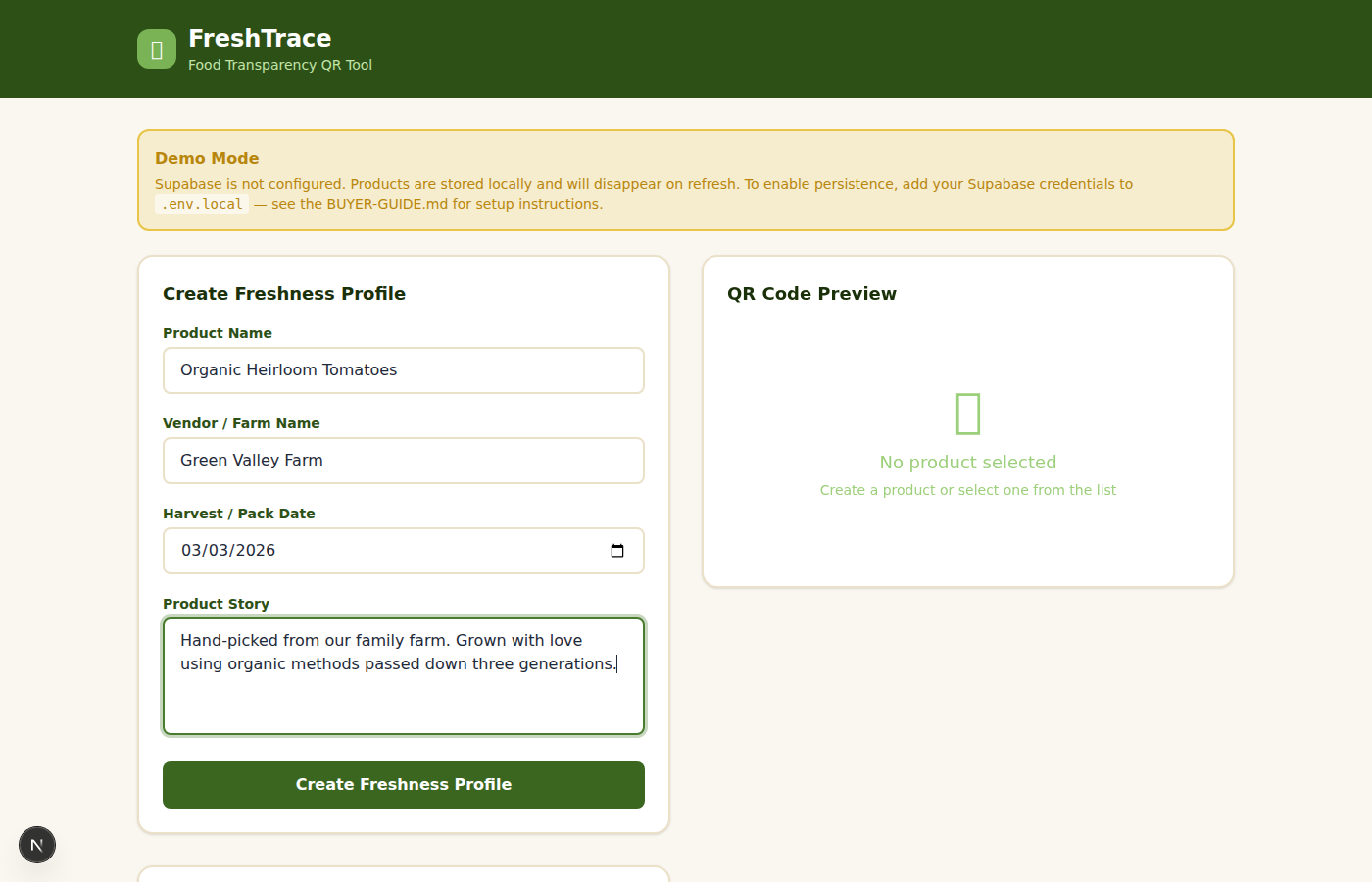The width and height of the screenshot is (1372, 882).
Task: Click the FreshTrace title text
Action: coord(260,38)
